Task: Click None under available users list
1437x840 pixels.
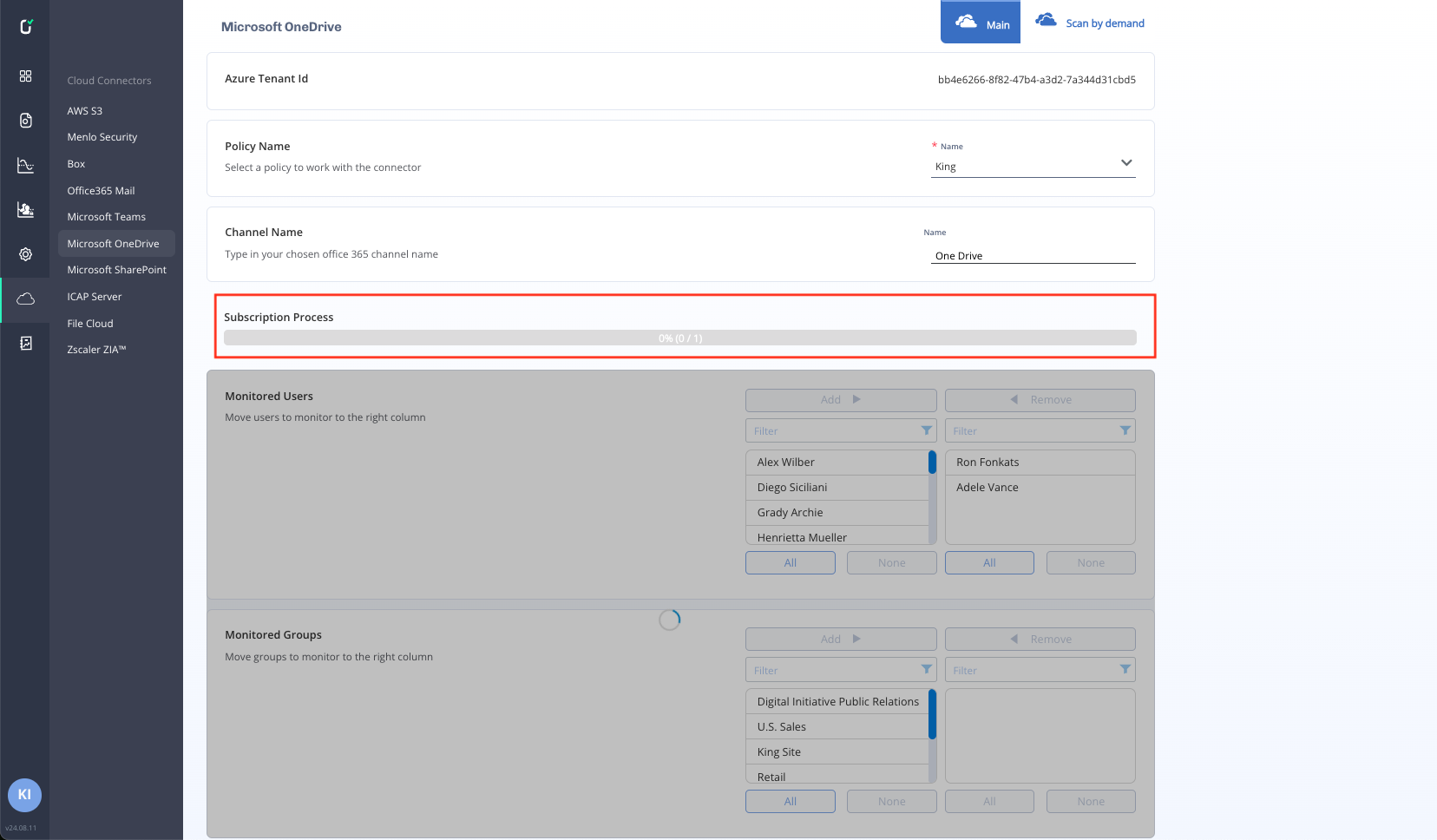Action: [x=892, y=563]
